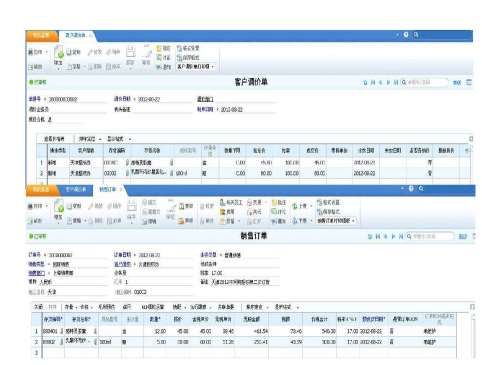Click the list layout icon right of 客户调价单 search
The width and height of the screenshot is (482, 365).
pyautogui.click(x=469, y=82)
